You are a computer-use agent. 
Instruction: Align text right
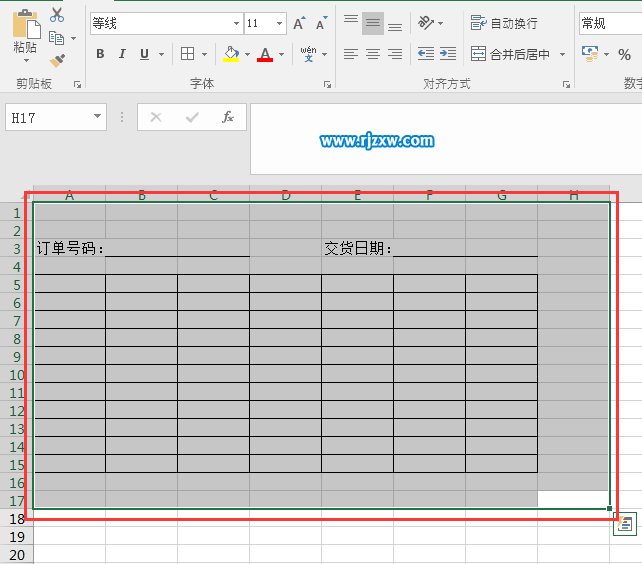coord(395,54)
